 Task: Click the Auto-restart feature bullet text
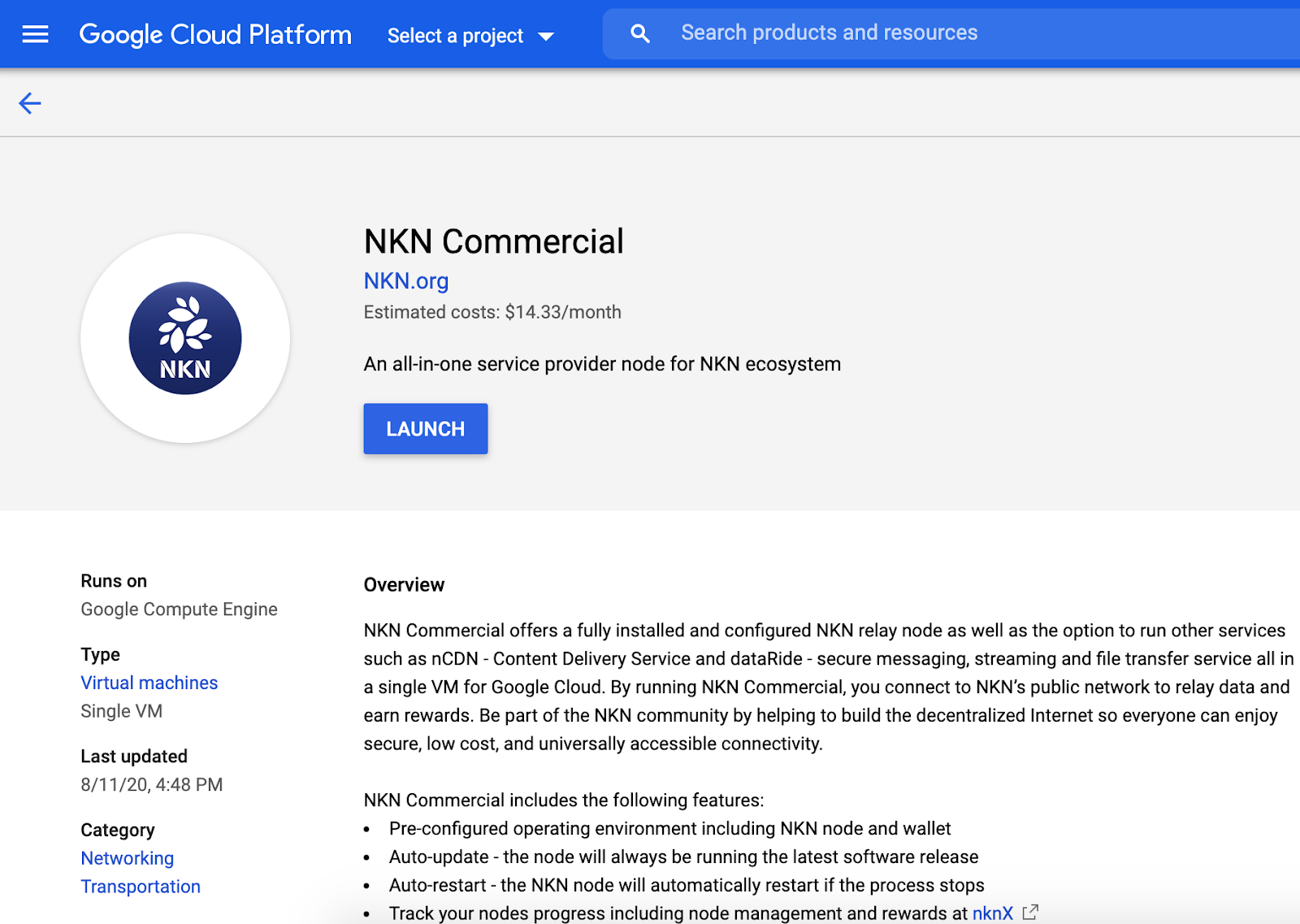pyautogui.click(x=687, y=885)
